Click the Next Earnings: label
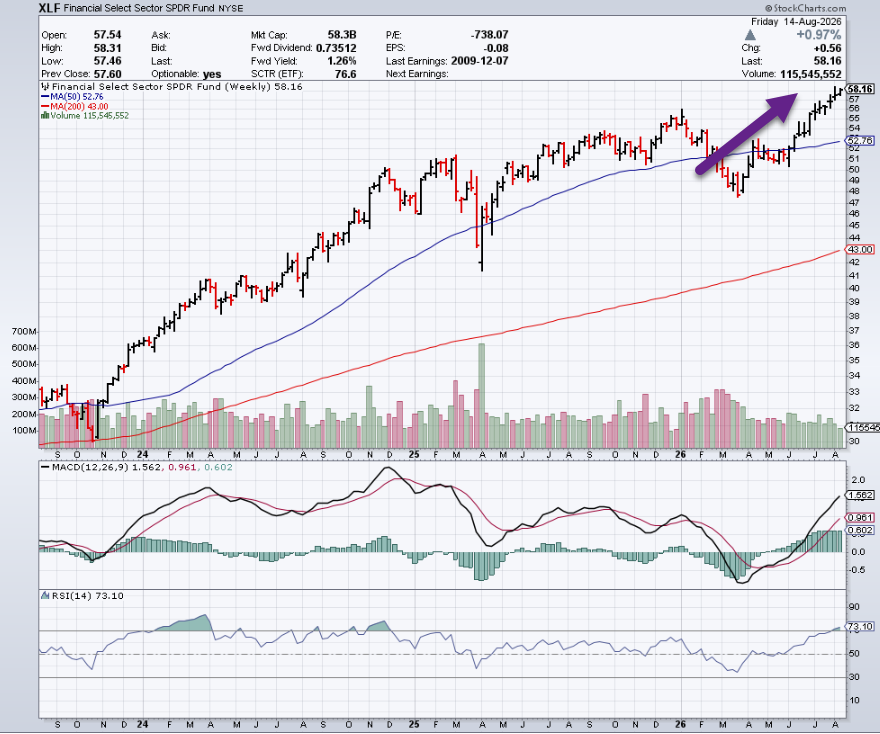Screen dimensions: 880x734 tap(417, 74)
